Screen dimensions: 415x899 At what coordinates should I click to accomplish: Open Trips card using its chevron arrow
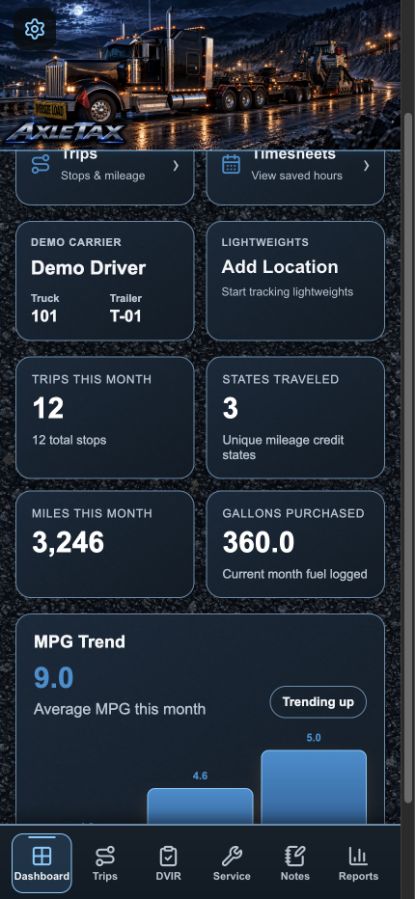[x=176, y=166]
